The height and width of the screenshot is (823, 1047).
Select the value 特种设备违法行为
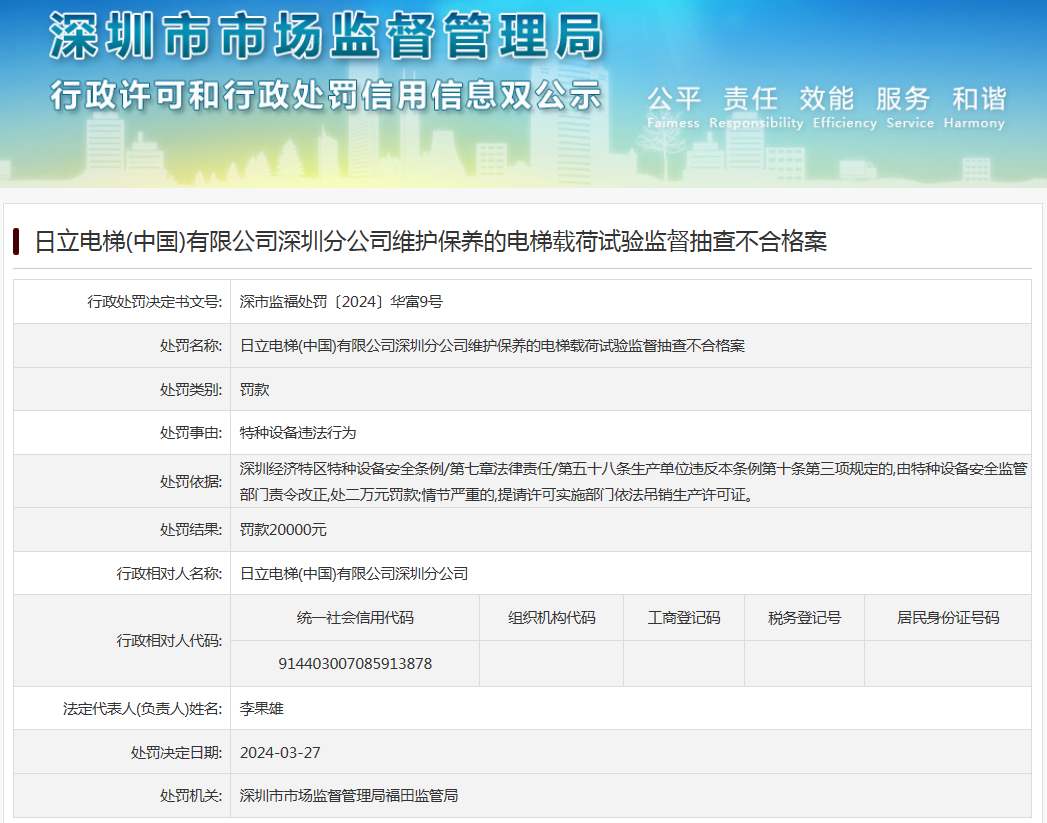click(298, 433)
